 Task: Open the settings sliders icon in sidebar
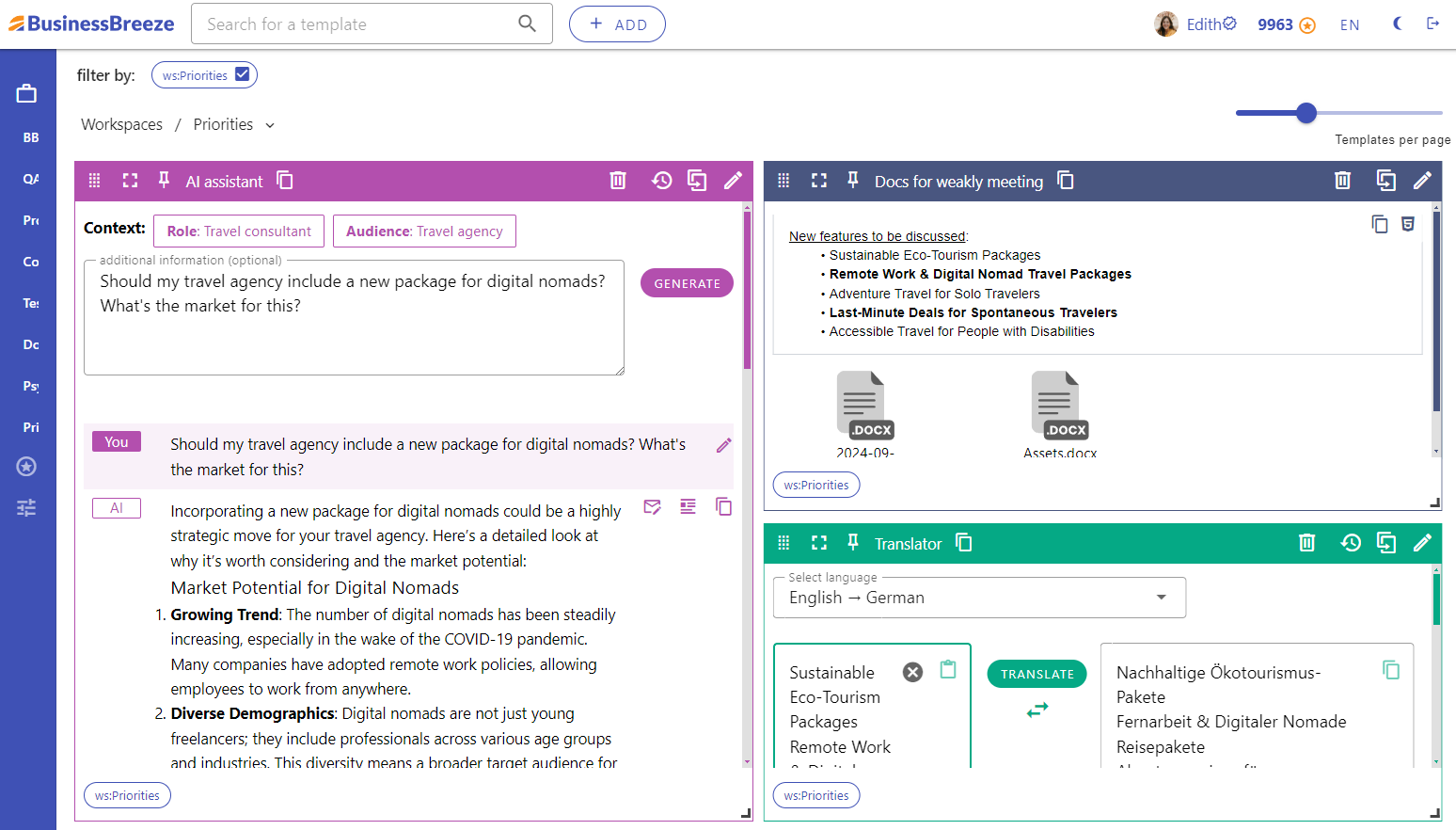(26, 508)
